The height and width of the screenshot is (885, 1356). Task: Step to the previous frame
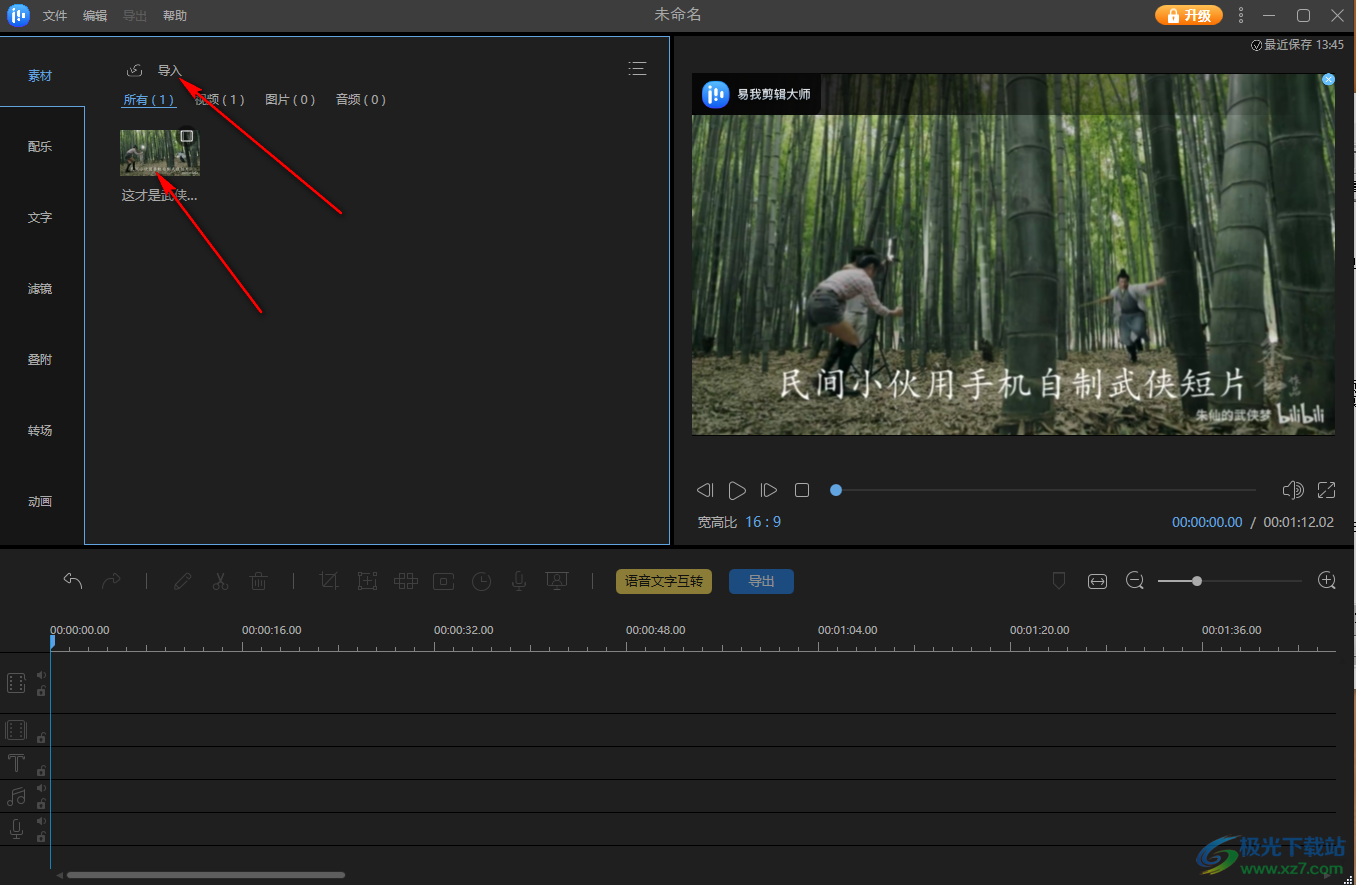coord(705,490)
